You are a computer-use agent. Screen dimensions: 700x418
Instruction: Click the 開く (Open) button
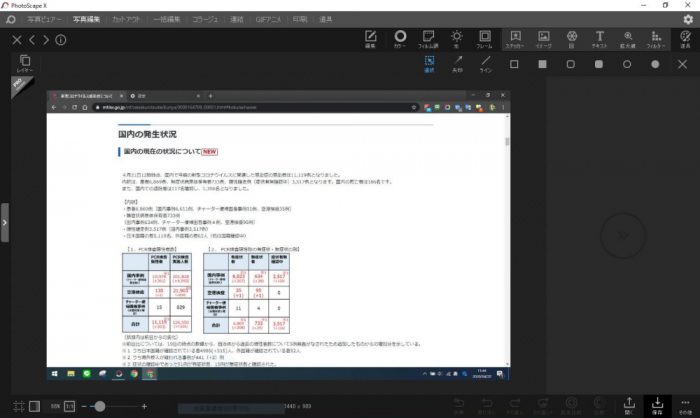pyautogui.click(x=629, y=405)
